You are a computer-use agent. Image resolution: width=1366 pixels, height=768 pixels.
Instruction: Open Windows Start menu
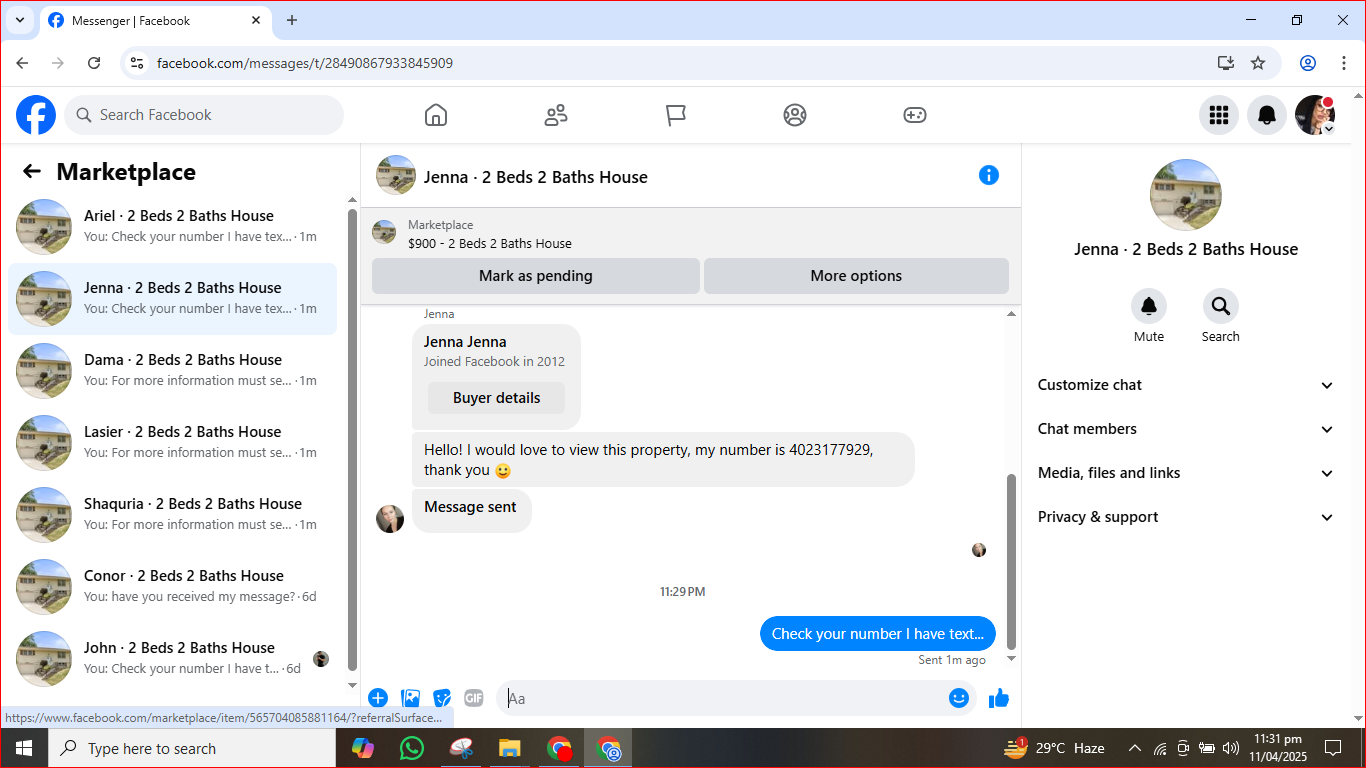pyautogui.click(x=23, y=748)
